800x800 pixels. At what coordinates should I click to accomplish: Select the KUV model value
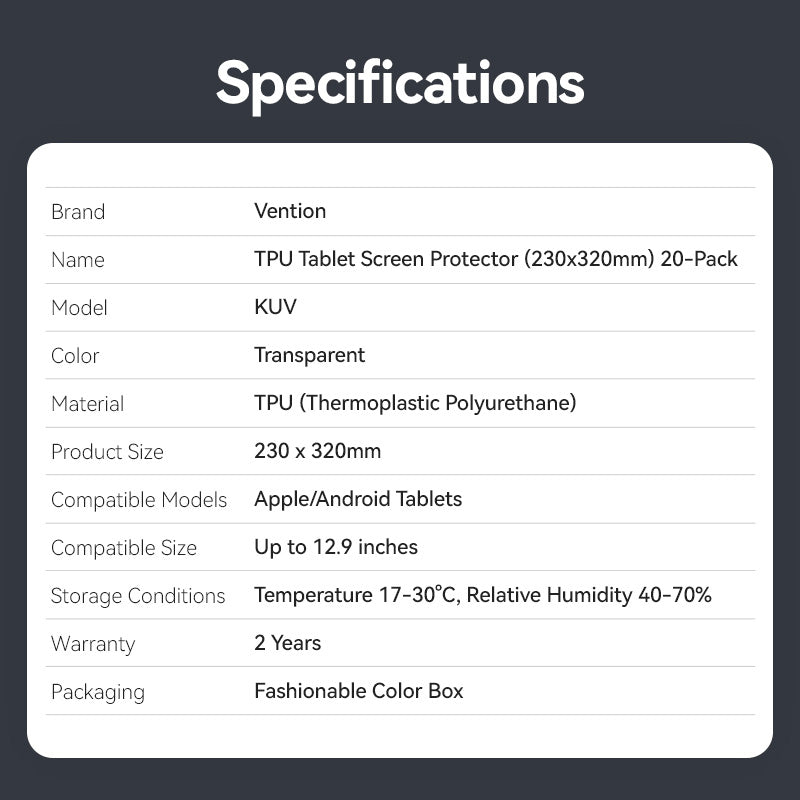click(275, 307)
